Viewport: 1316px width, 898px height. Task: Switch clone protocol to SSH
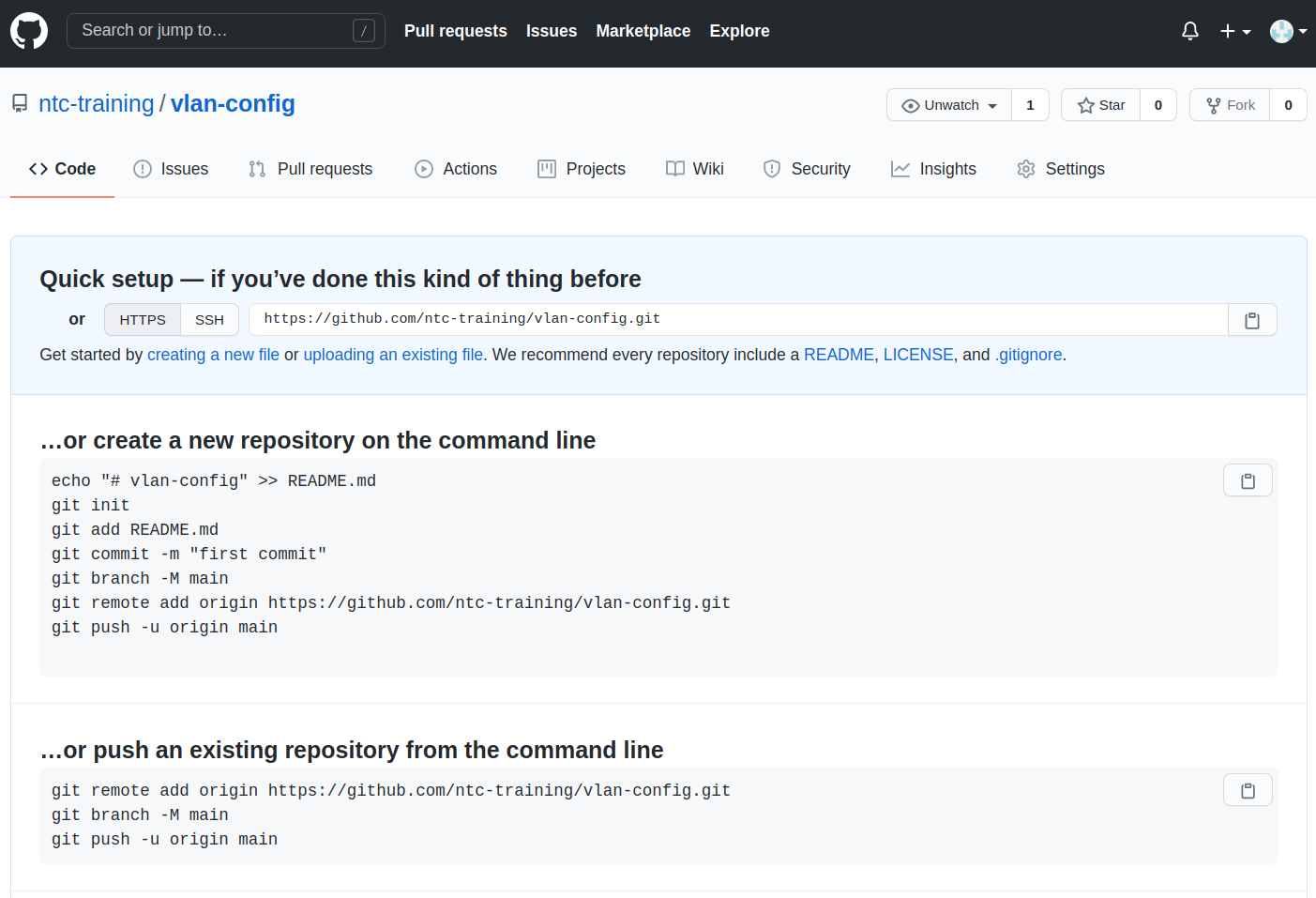(209, 320)
